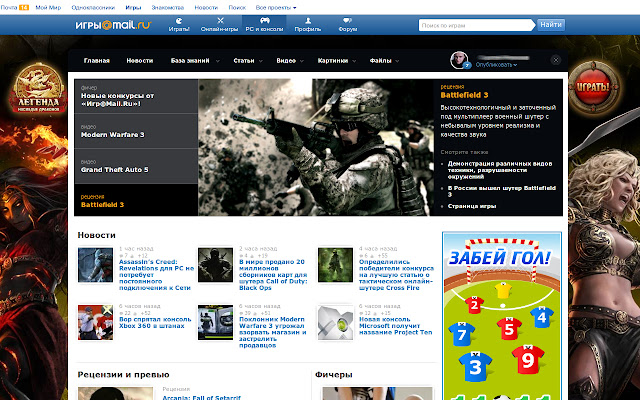Screen dimensions: 640x400
Task: Expand the База знаний menu
Action: [x=195, y=60]
